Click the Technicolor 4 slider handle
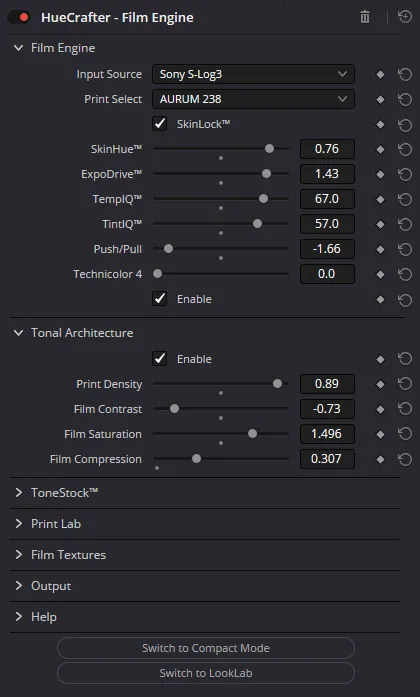The width and height of the screenshot is (420, 697). coord(157,274)
